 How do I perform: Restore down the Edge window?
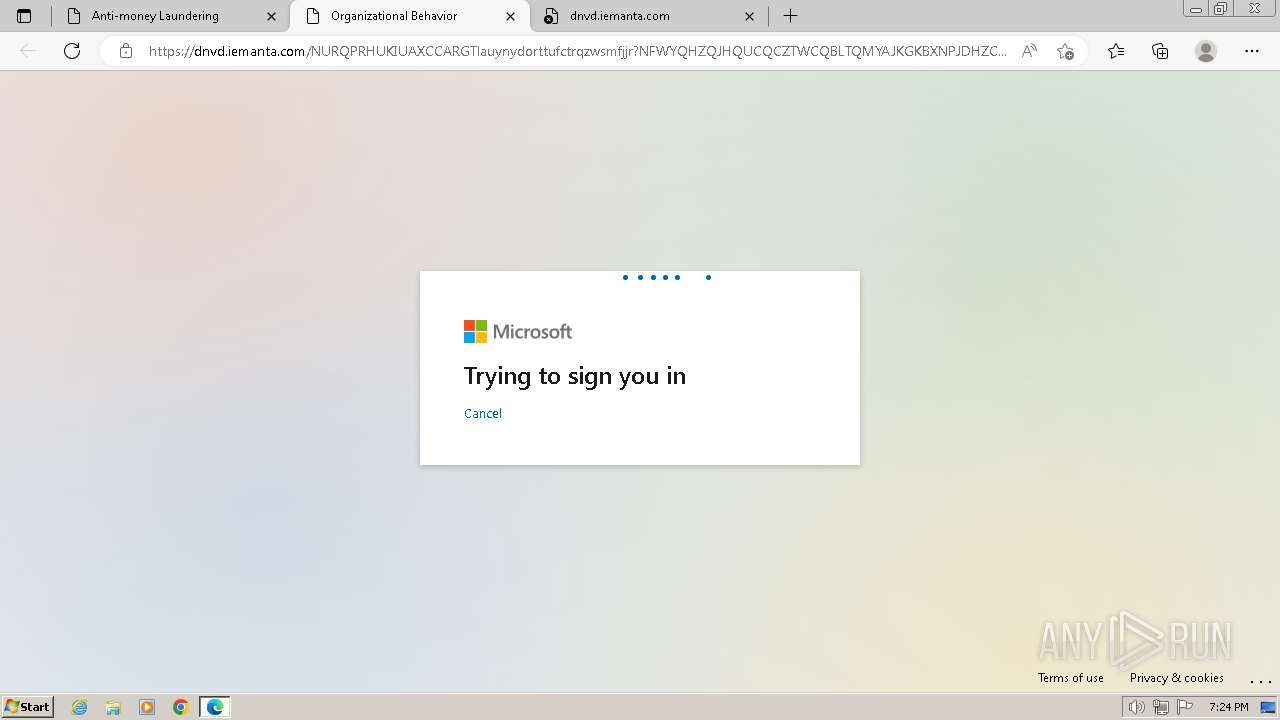pyautogui.click(x=1221, y=9)
